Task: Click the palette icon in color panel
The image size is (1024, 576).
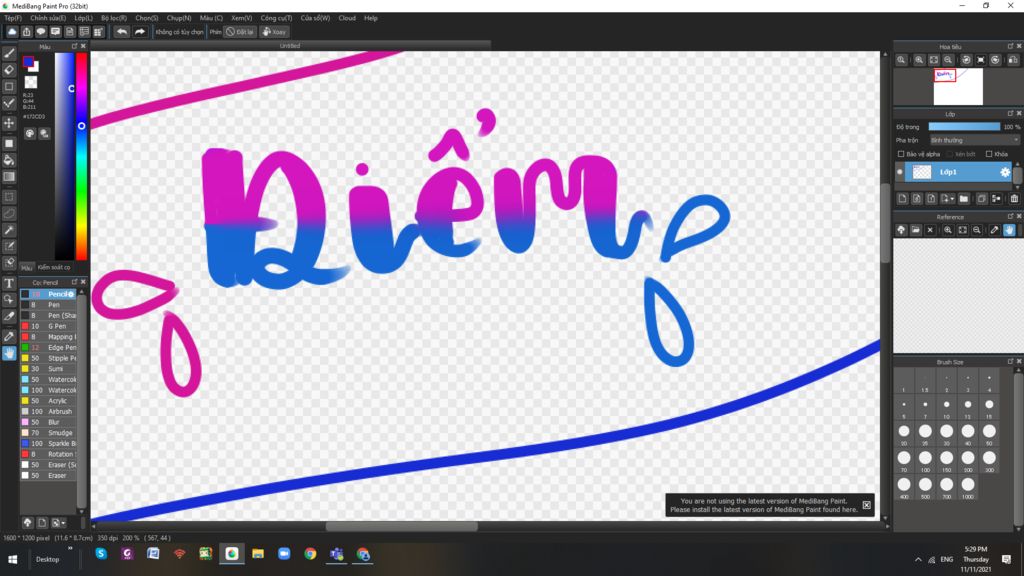Action: point(30,133)
